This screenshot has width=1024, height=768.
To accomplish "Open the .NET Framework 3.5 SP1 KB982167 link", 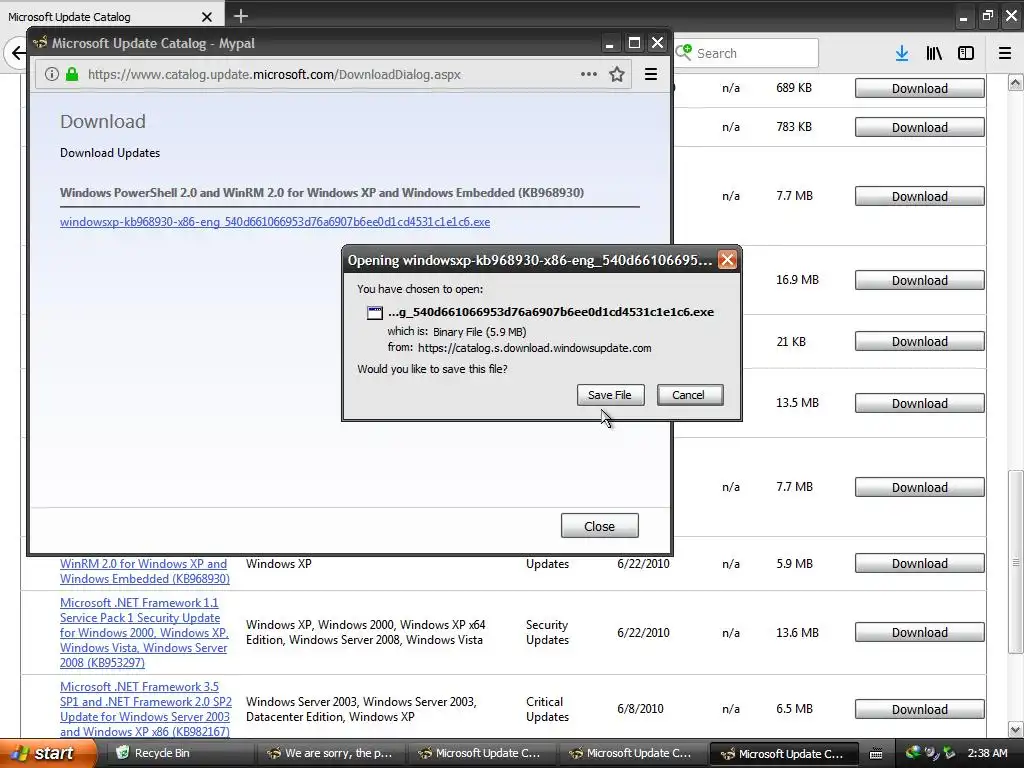I will (146, 709).
